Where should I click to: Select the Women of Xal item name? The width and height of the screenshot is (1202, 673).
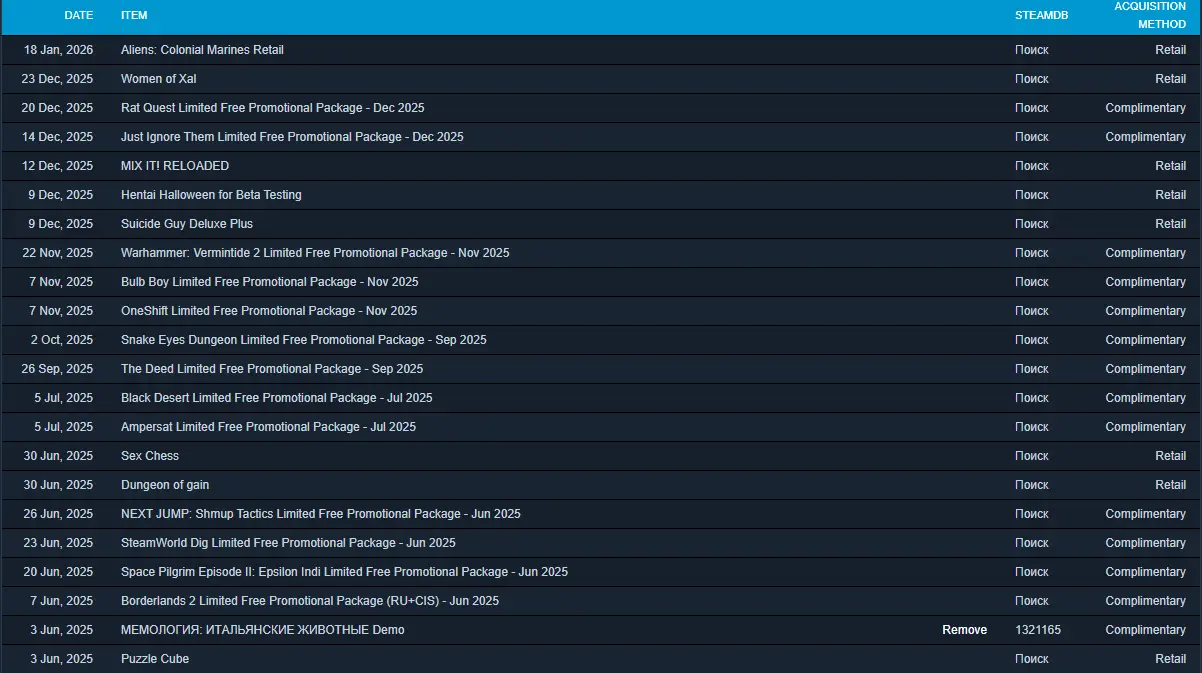coord(158,79)
